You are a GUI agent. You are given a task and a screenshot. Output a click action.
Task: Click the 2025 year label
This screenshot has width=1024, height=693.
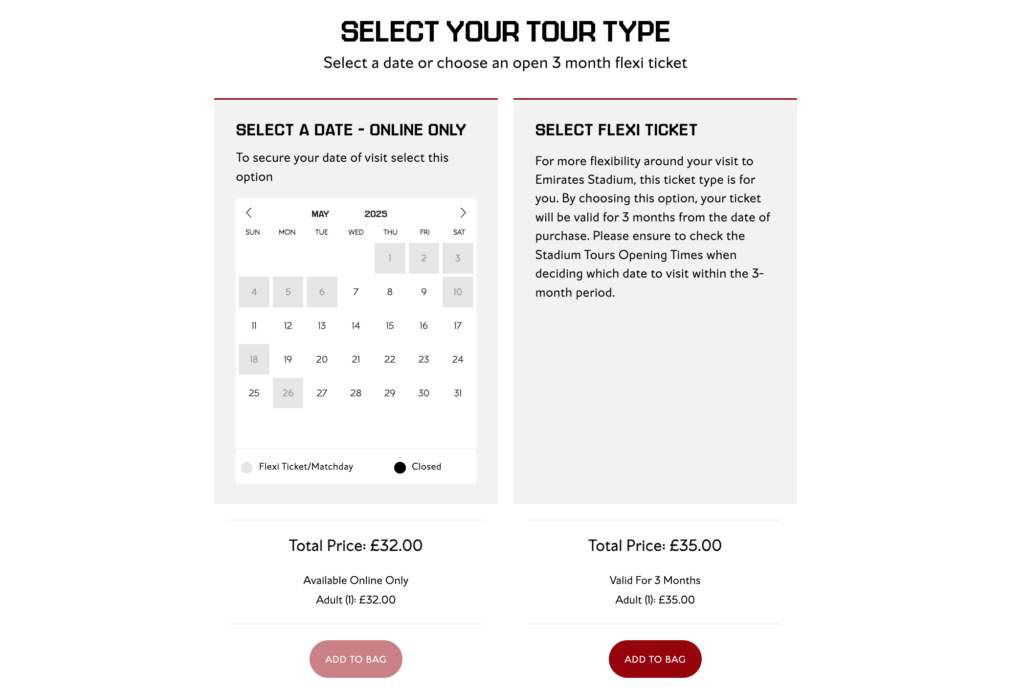376,214
